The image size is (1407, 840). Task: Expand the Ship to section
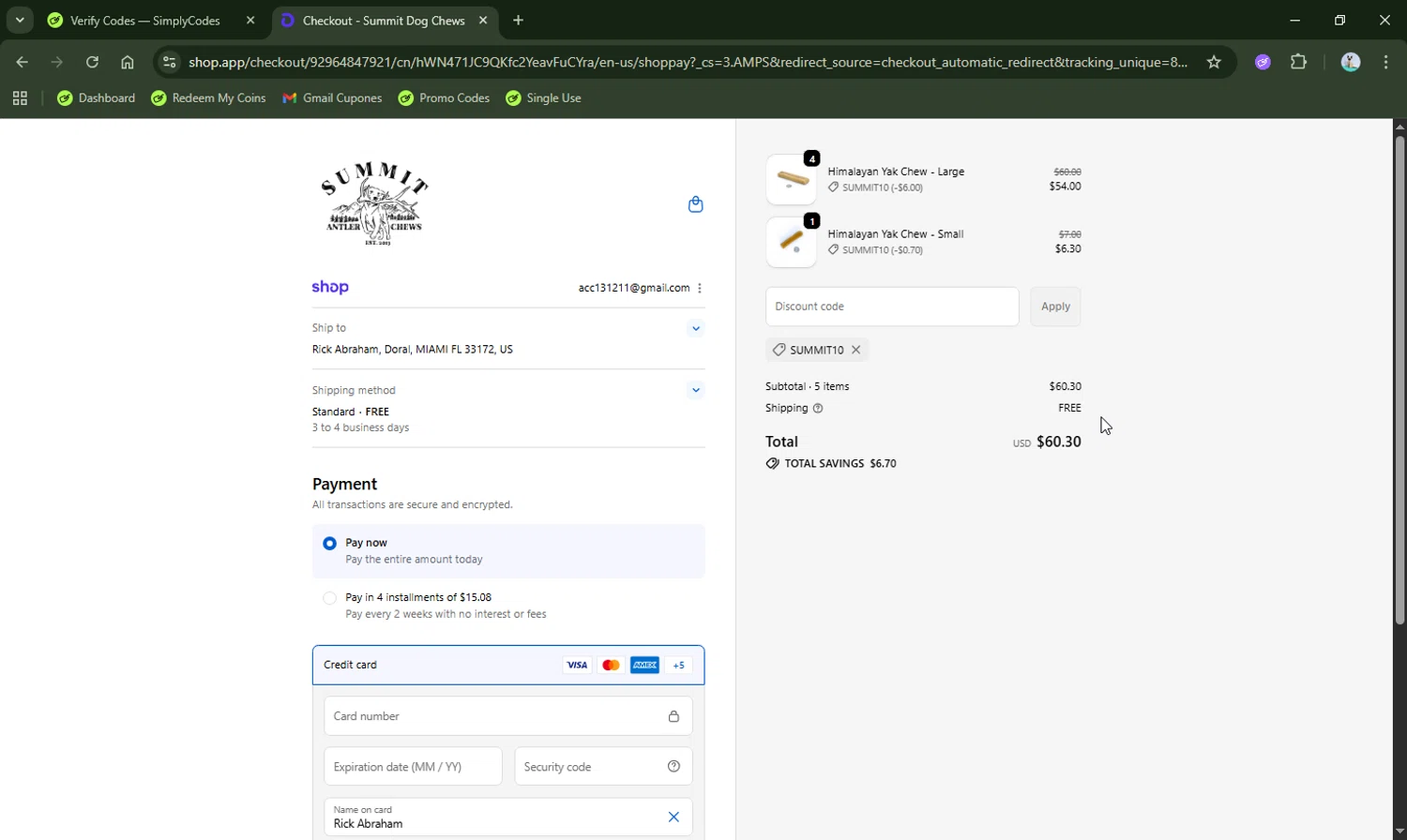[695, 328]
